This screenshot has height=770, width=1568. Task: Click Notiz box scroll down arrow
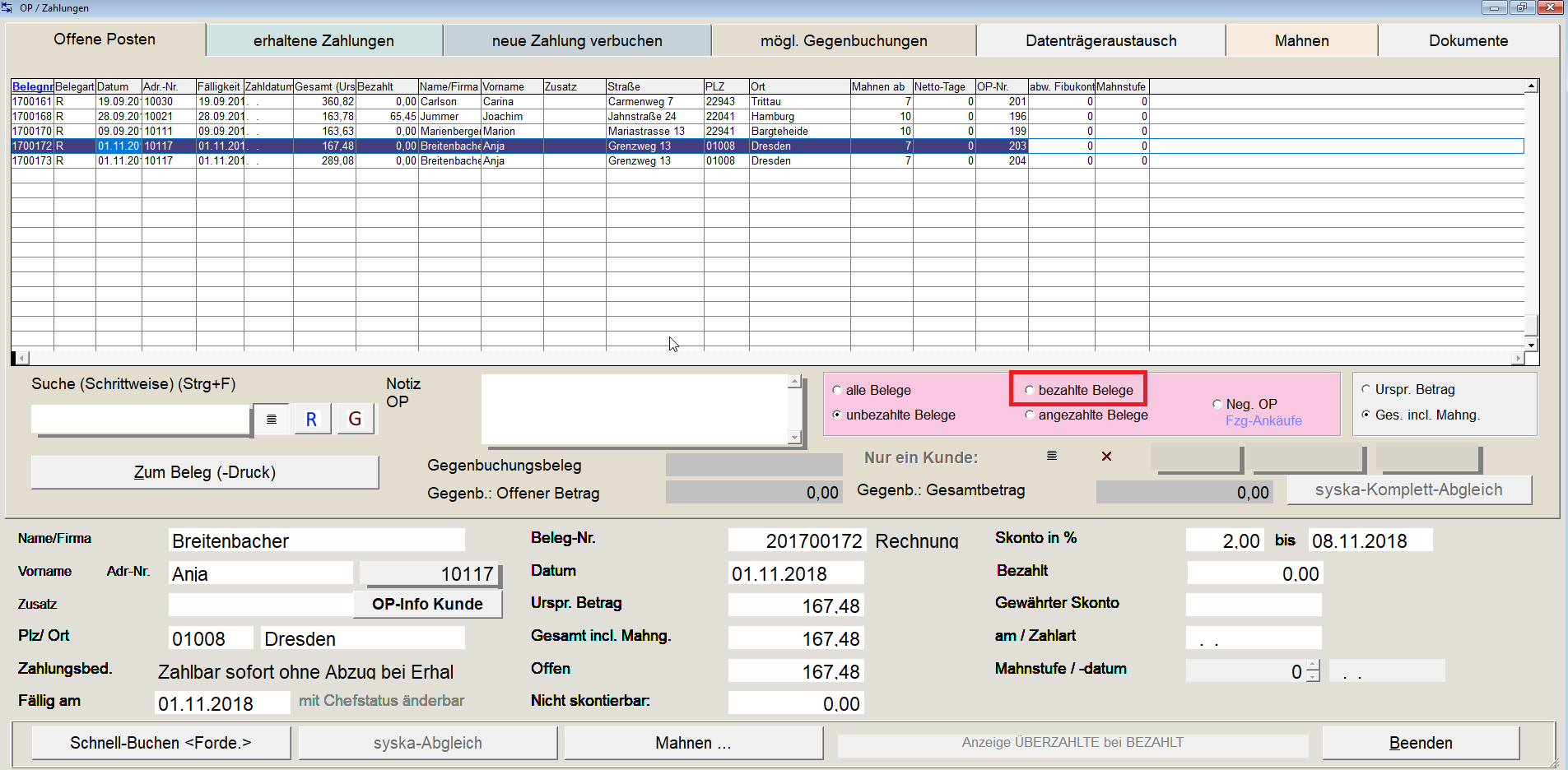794,438
